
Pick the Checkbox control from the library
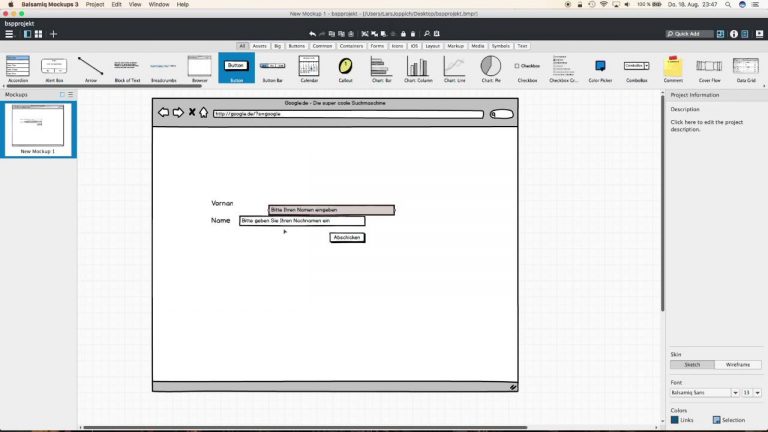pyautogui.click(x=528, y=69)
